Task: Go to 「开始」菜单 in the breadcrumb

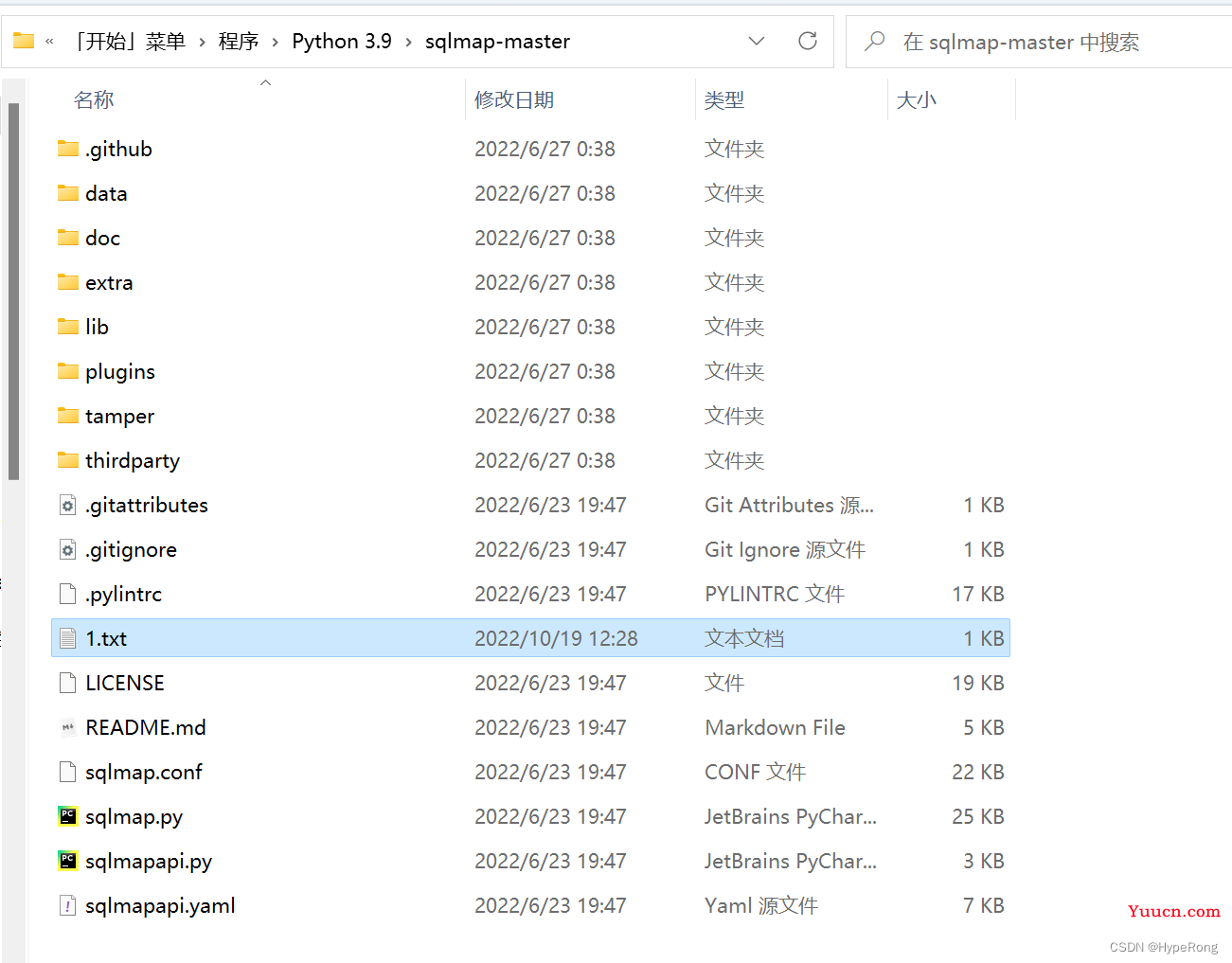Action: click(129, 42)
